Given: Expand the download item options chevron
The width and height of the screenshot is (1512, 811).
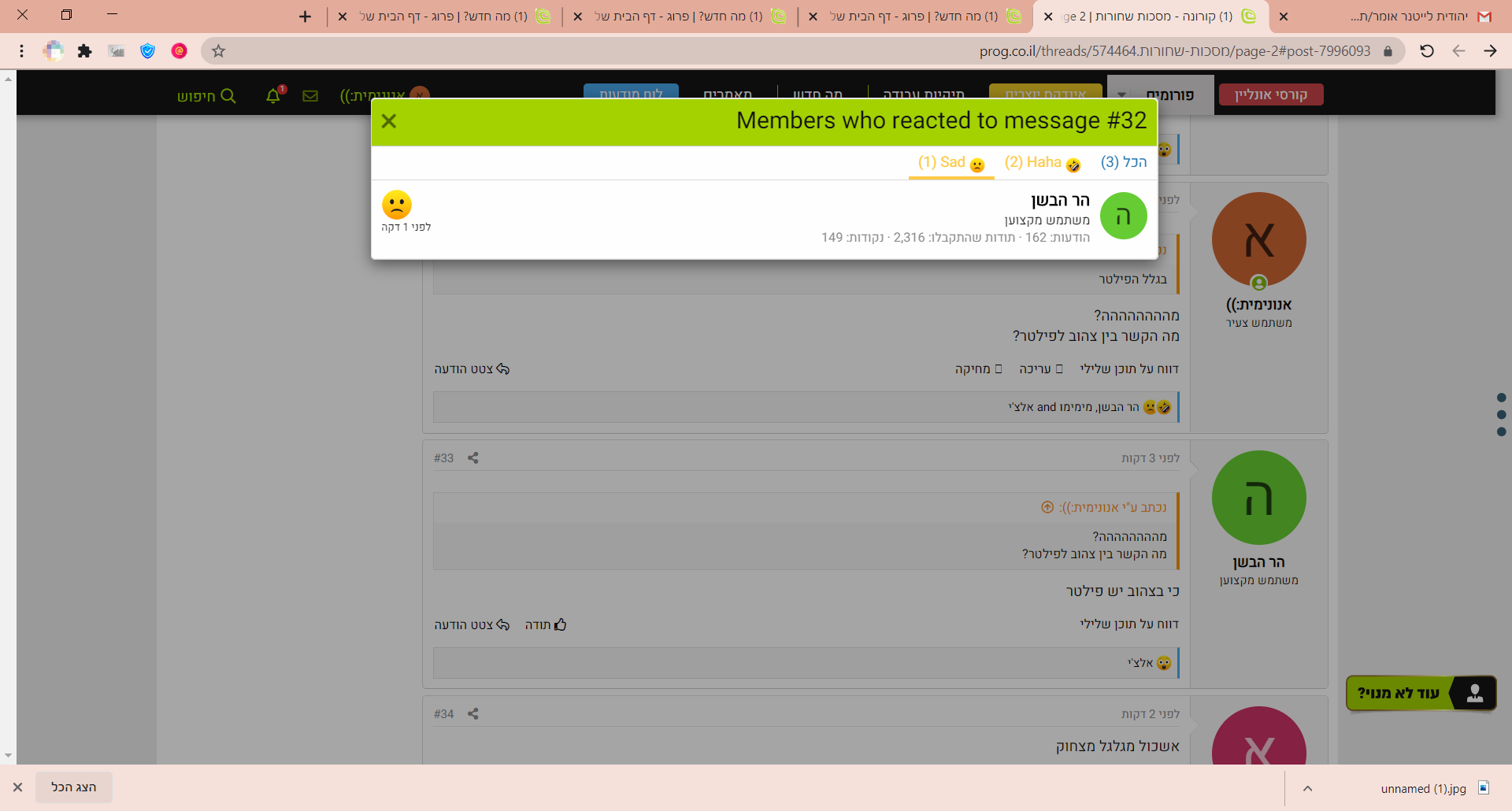Looking at the screenshot, I should click(1307, 788).
